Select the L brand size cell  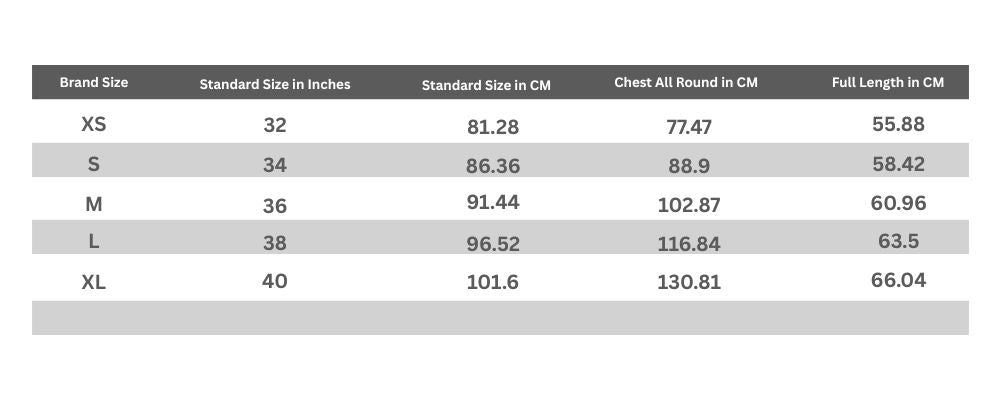(94, 242)
